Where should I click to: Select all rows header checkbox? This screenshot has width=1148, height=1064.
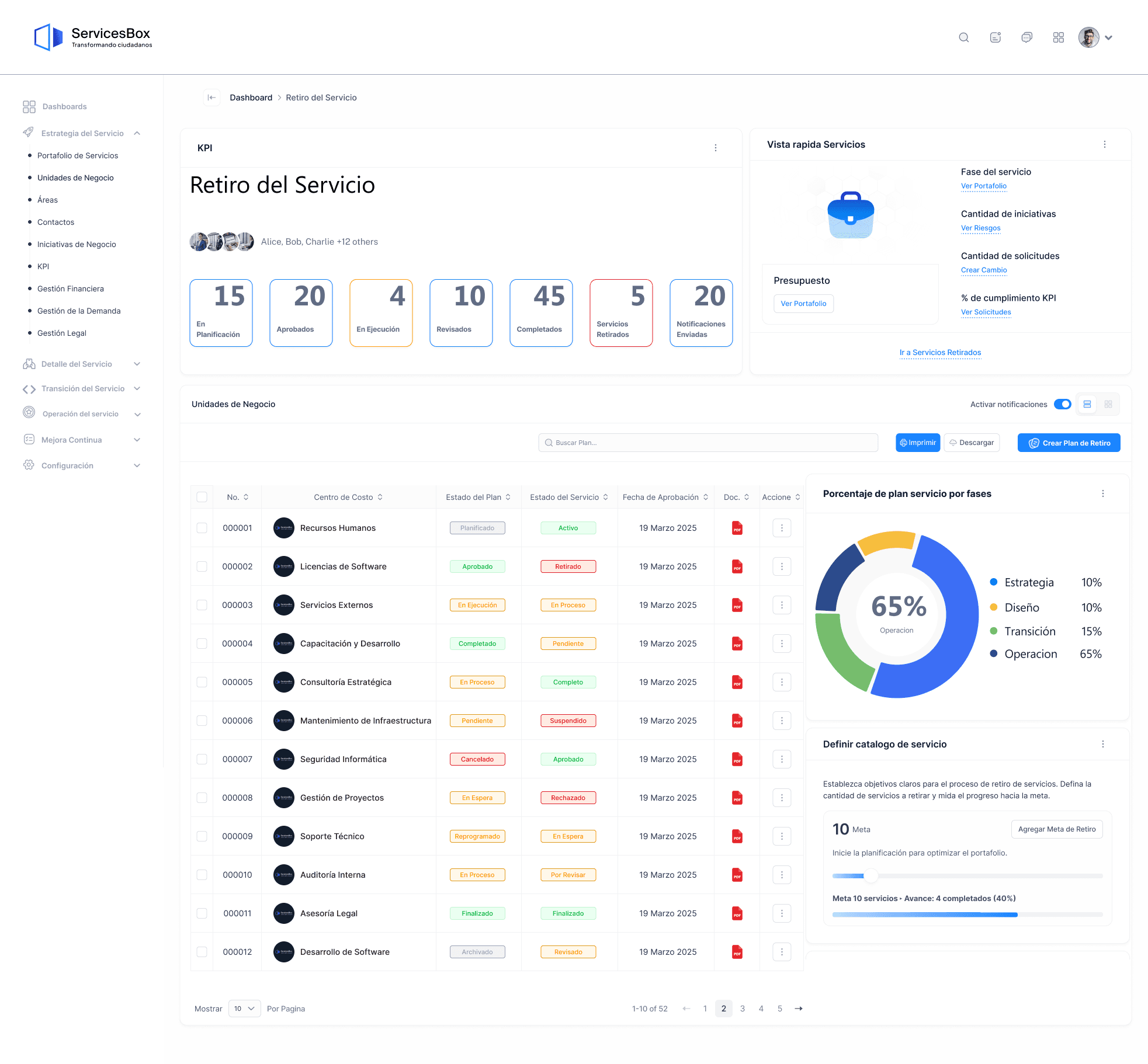[202, 497]
